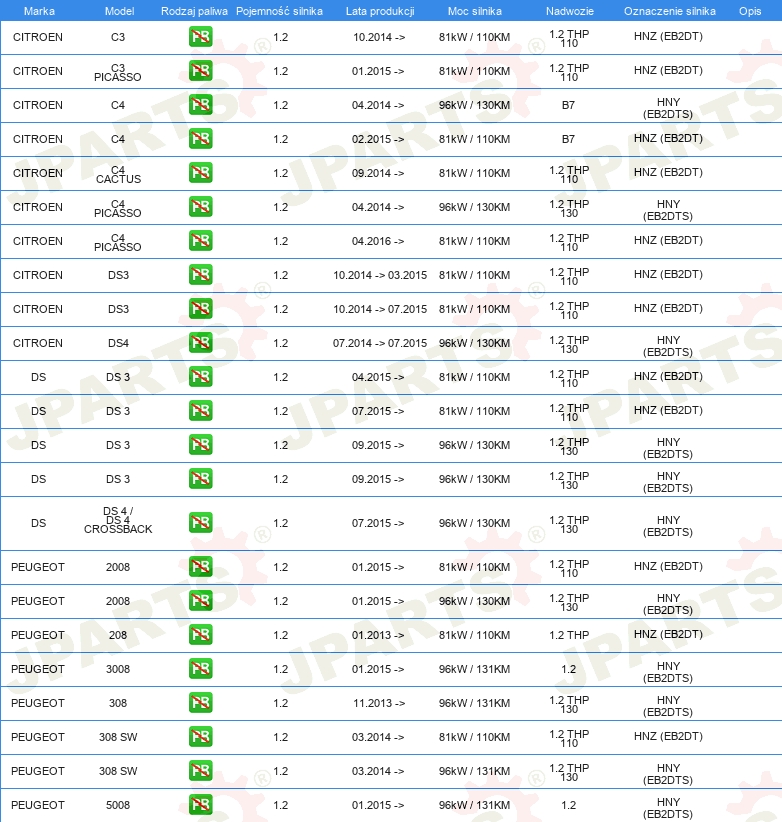
Task: Click the petrol icon in the Peugeot 2008 81kW row
Action: tap(201, 567)
